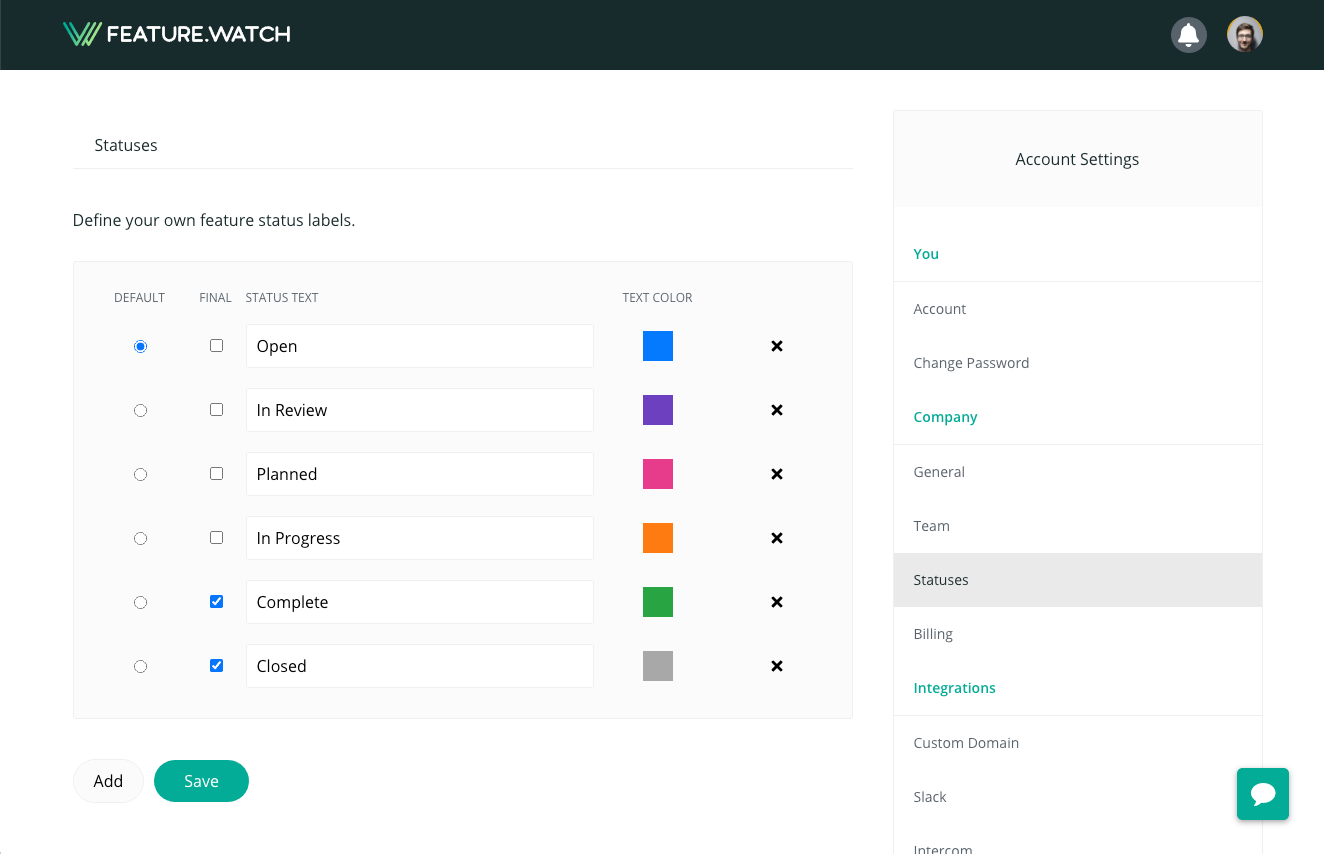Screen dimensions: 1324x854
Task: Remove the In Review status
Action: 776,410
